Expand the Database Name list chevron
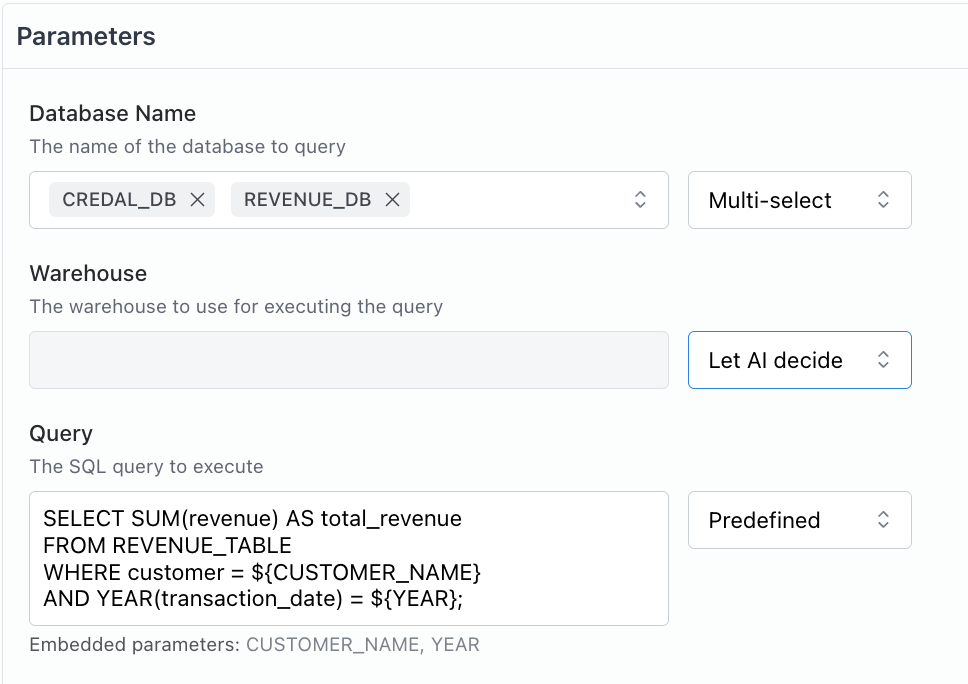The image size is (968, 684). click(640, 200)
